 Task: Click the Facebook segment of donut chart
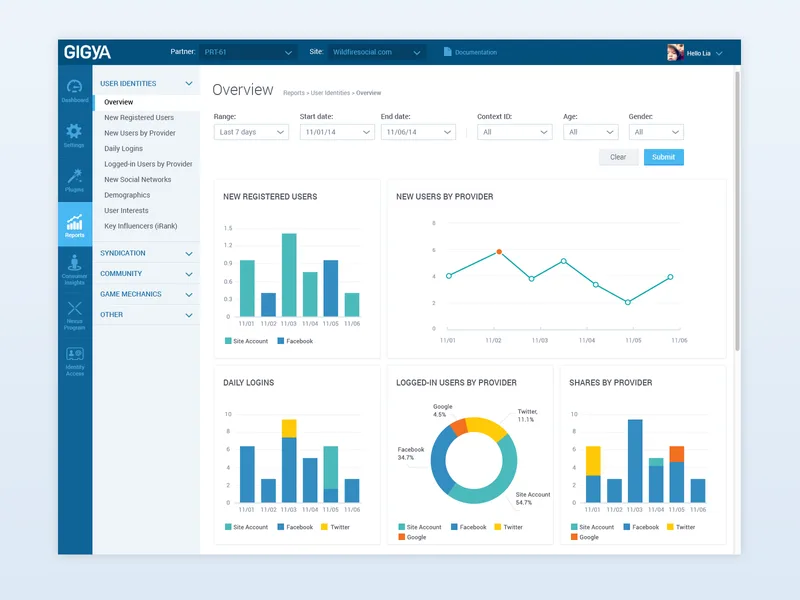pyautogui.click(x=440, y=459)
